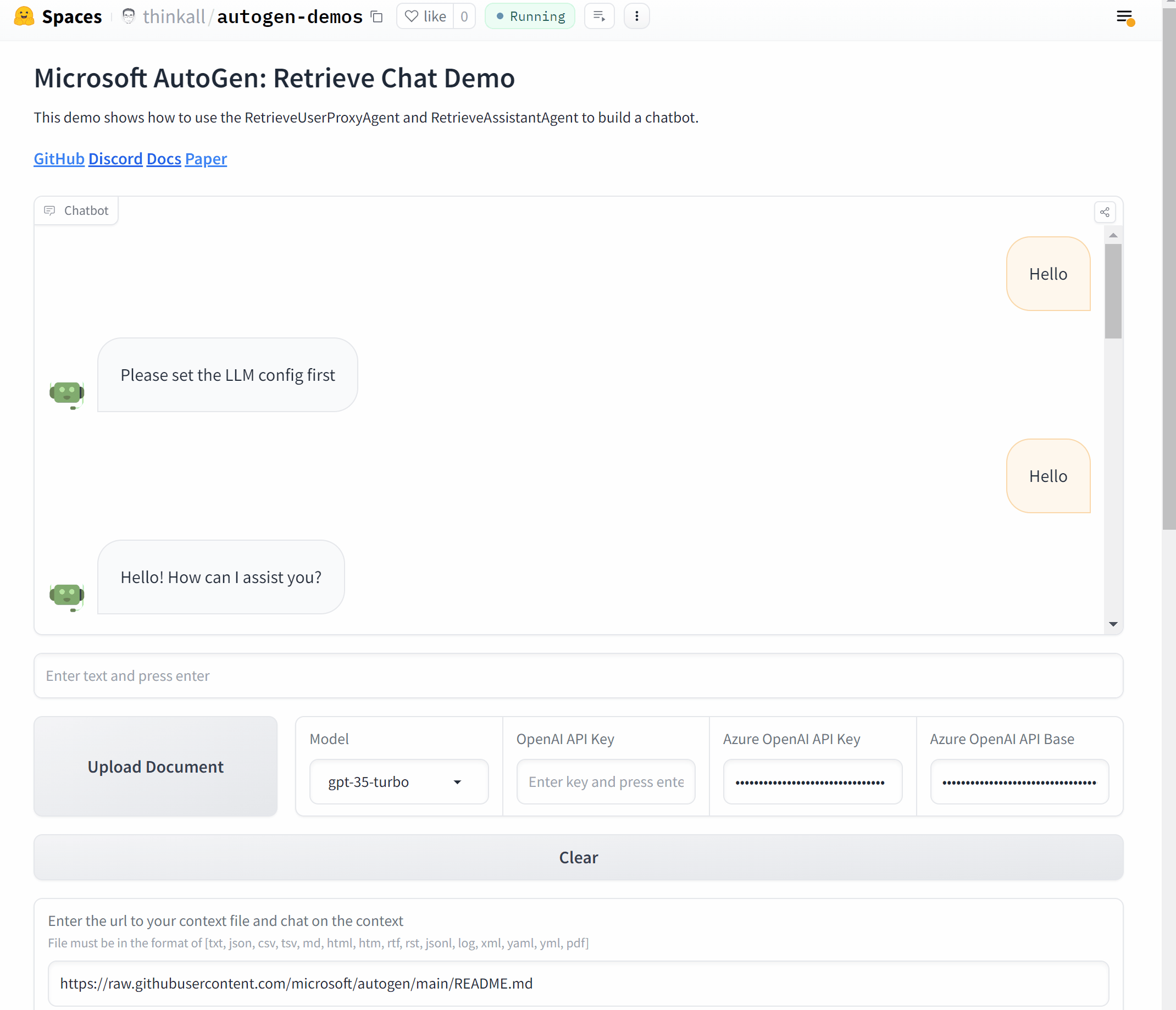
Task: Click the Upload Document button
Action: 155,766
